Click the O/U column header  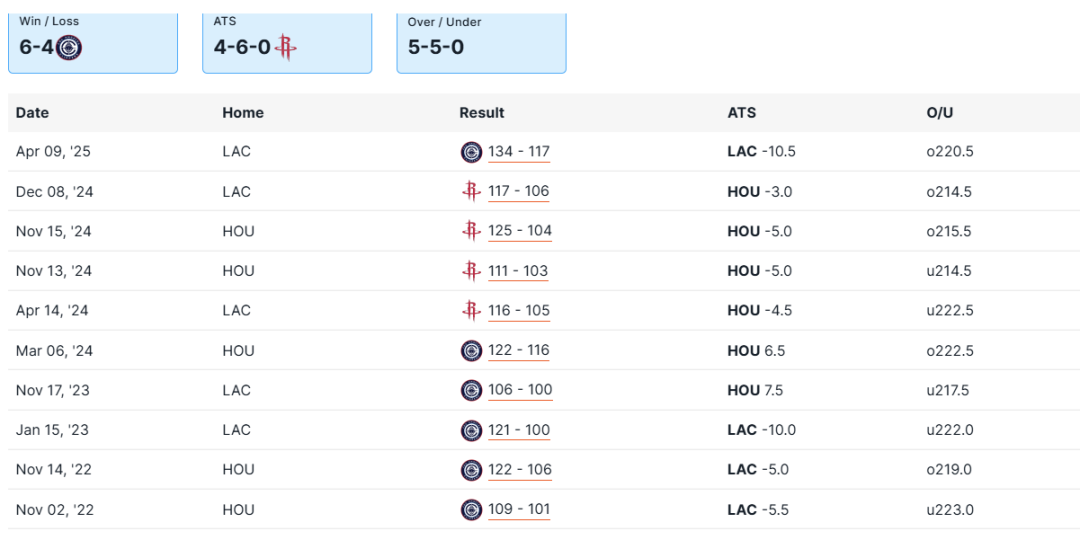940,113
